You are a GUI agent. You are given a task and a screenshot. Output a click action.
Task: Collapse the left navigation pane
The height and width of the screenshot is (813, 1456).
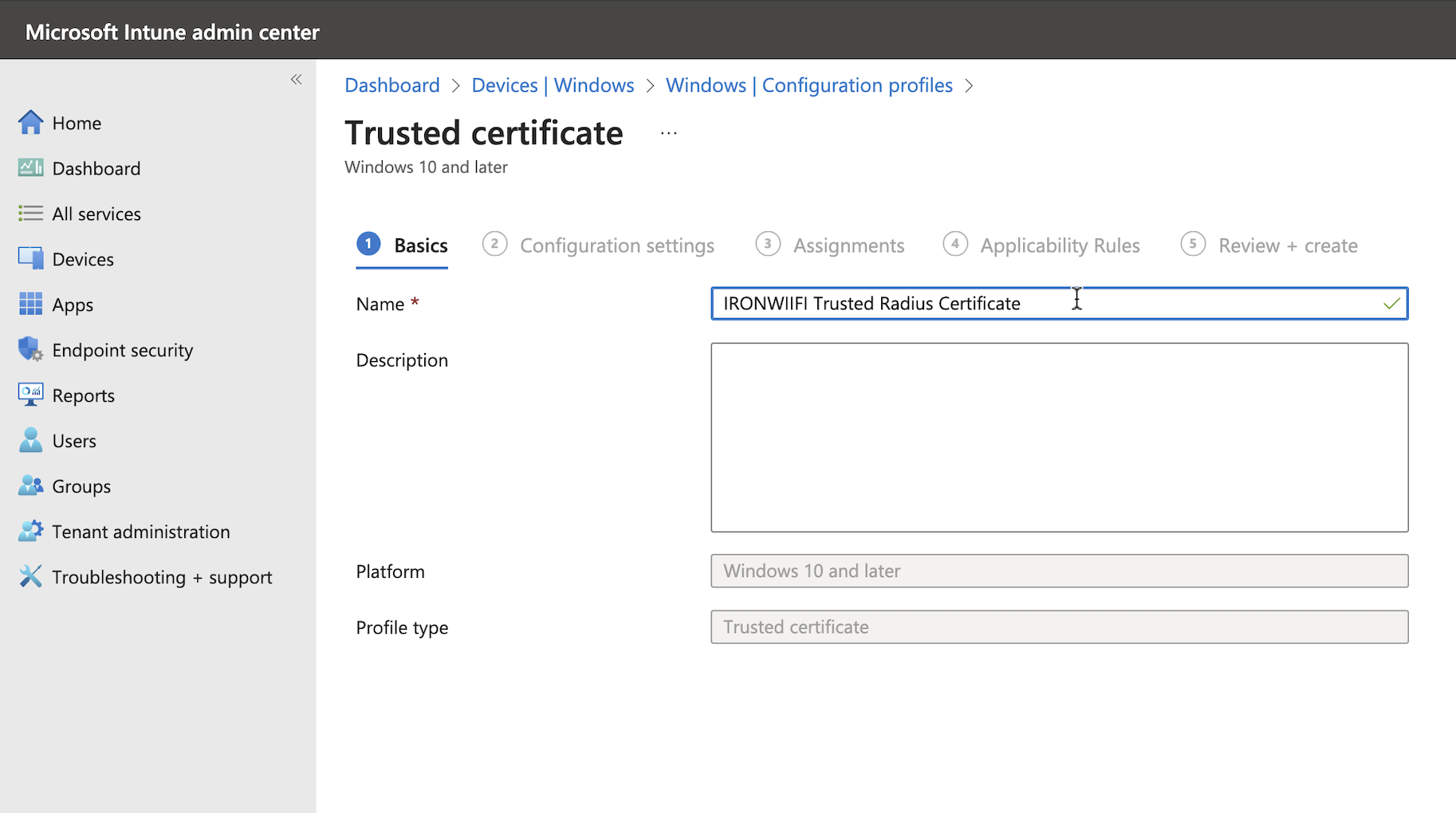tap(296, 79)
